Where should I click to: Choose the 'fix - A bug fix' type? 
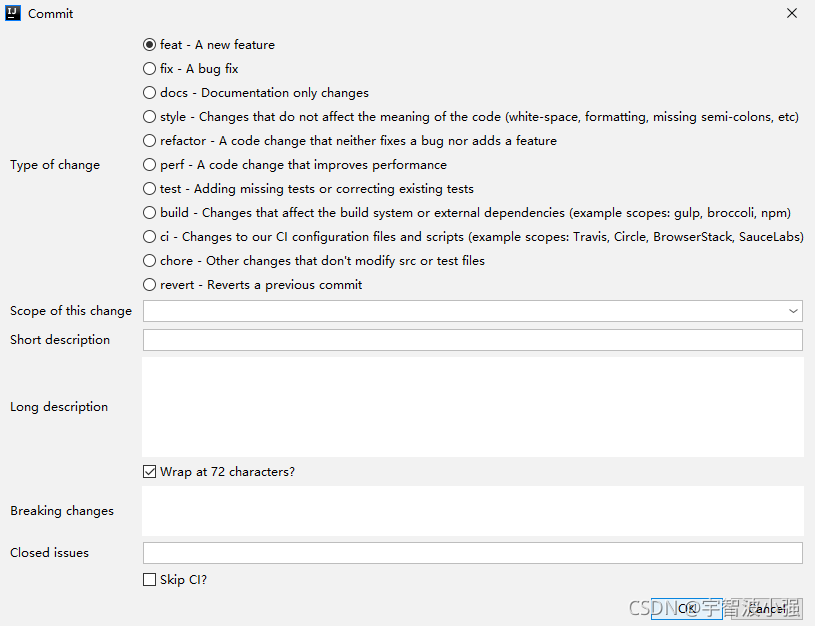point(150,69)
